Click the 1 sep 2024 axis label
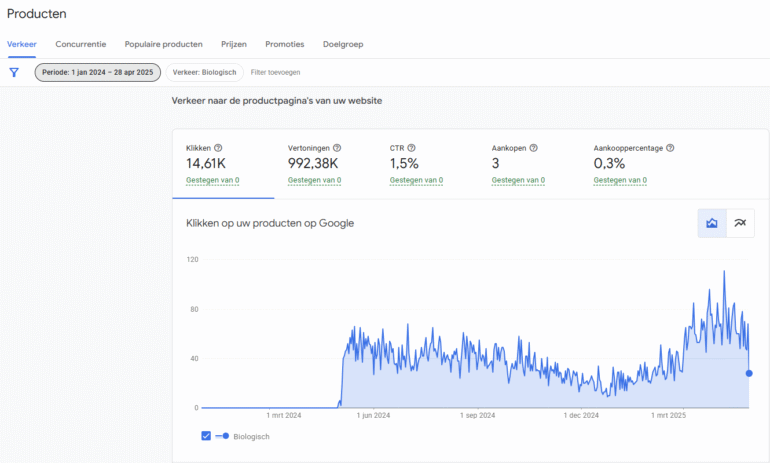 (x=477, y=415)
